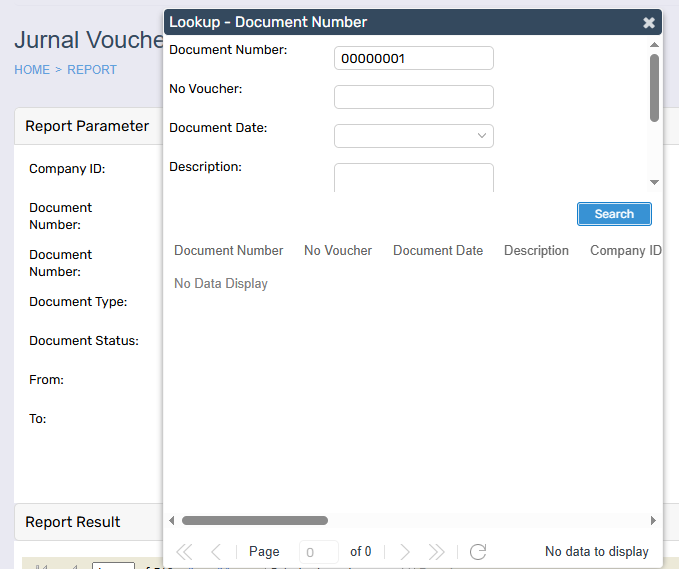Click the To label
Image resolution: width=679 pixels, height=569 pixels.
point(38,419)
